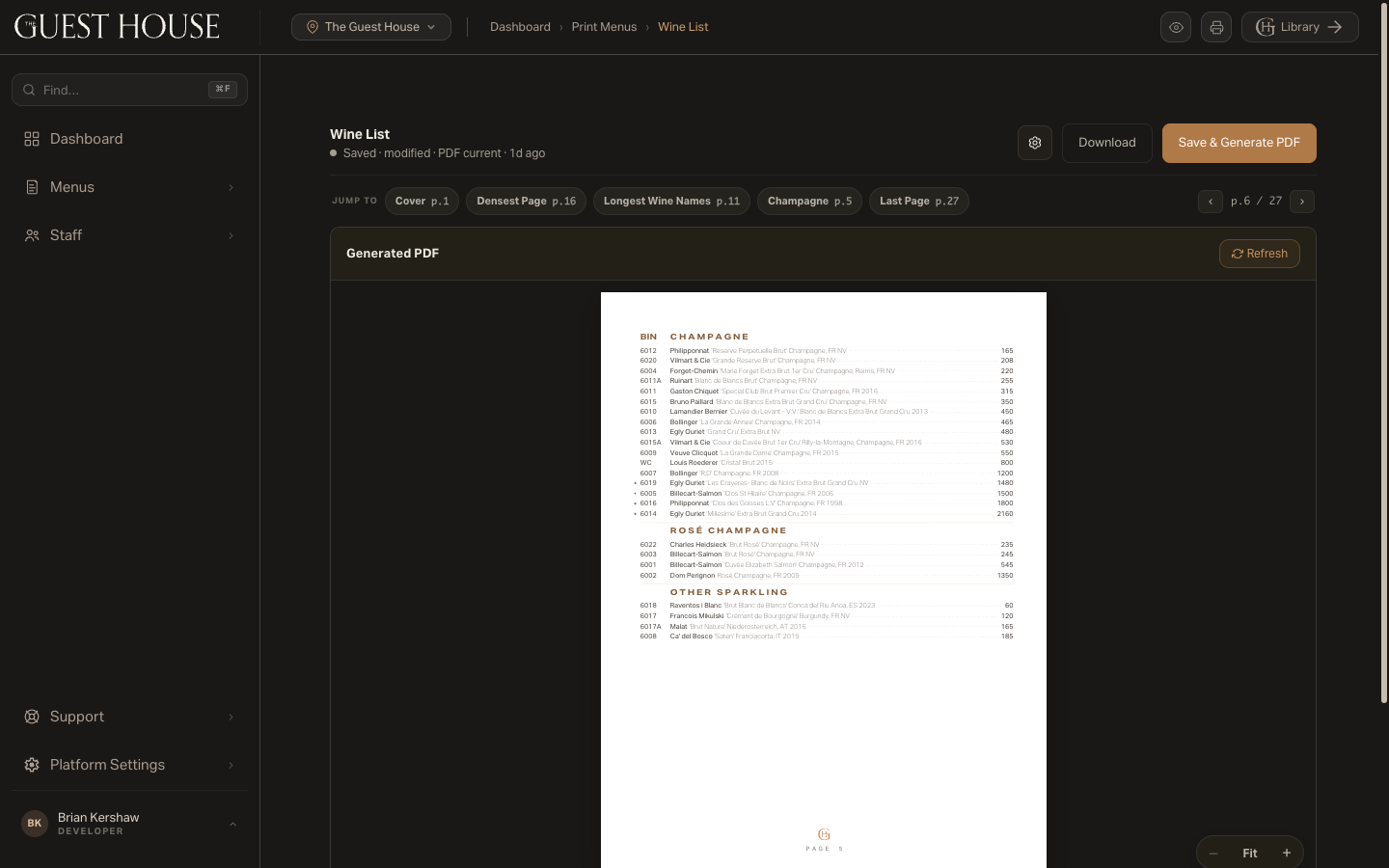The image size is (1389, 868).
Task: Zoom out with the minus icon
Action: coord(1213,853)
